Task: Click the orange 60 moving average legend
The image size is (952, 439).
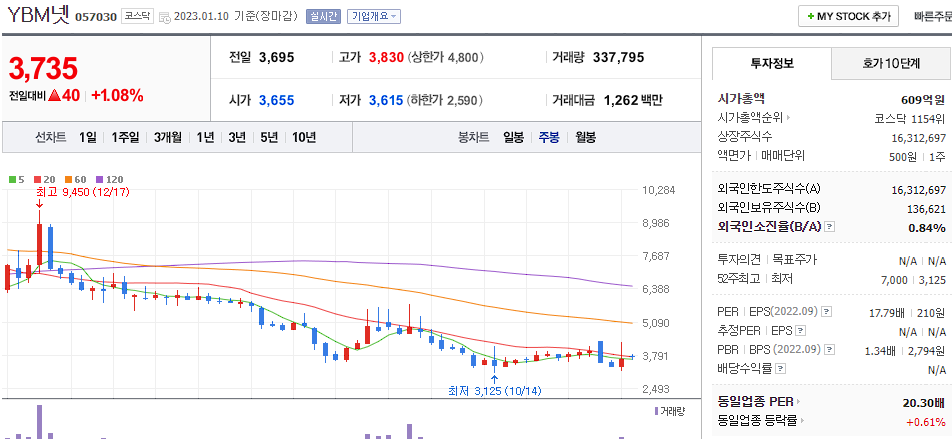Action: (x=76, y=179)
